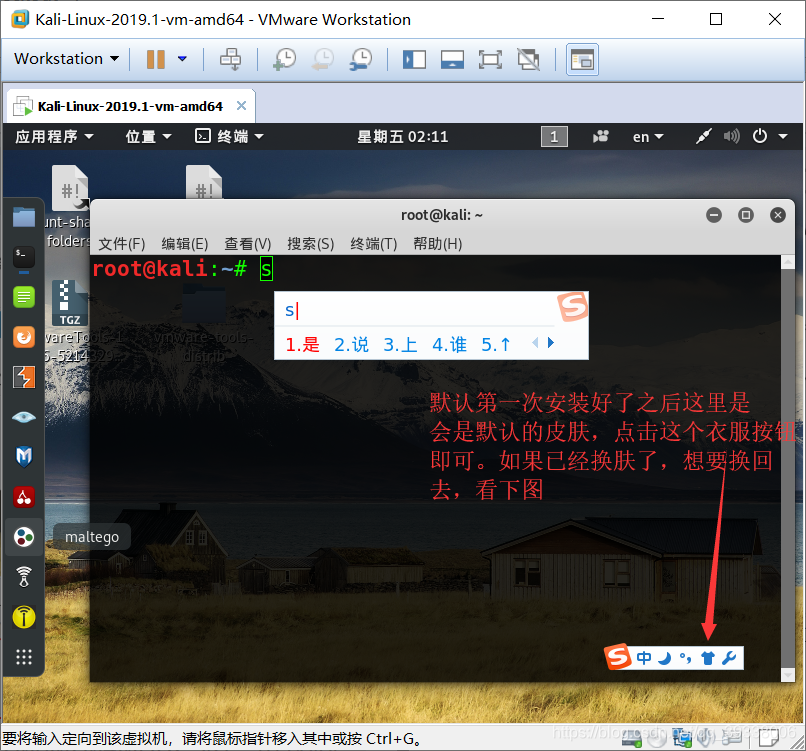
Task: Toggle the thumbnail bar view
Action: [x=452, y=59]
